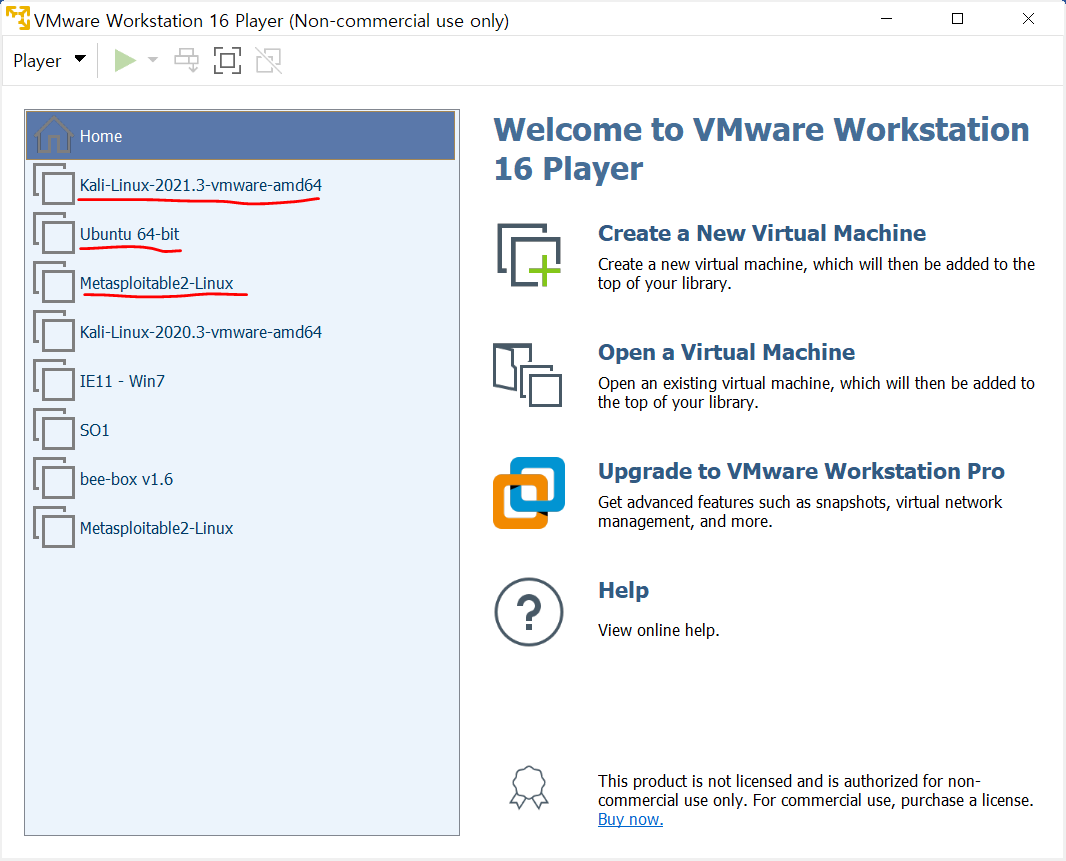Click the Unity mode toolbar icon
Viewport: 1066px width, 861px height.
click(269, 61)
